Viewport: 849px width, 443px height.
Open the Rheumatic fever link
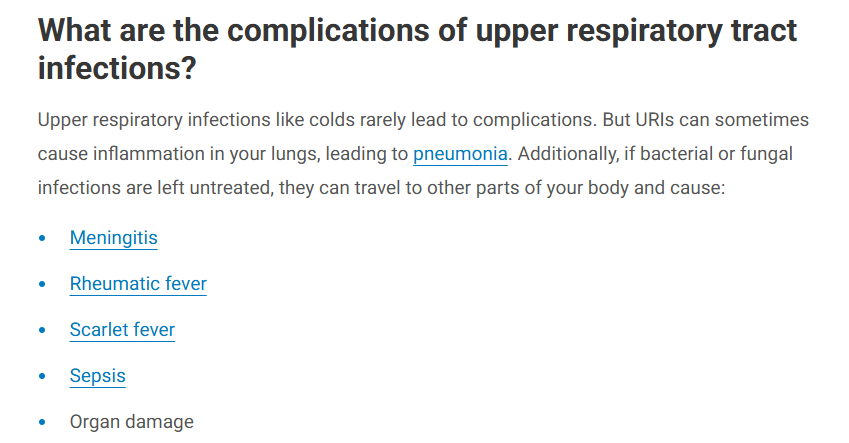tap(138, 284)
